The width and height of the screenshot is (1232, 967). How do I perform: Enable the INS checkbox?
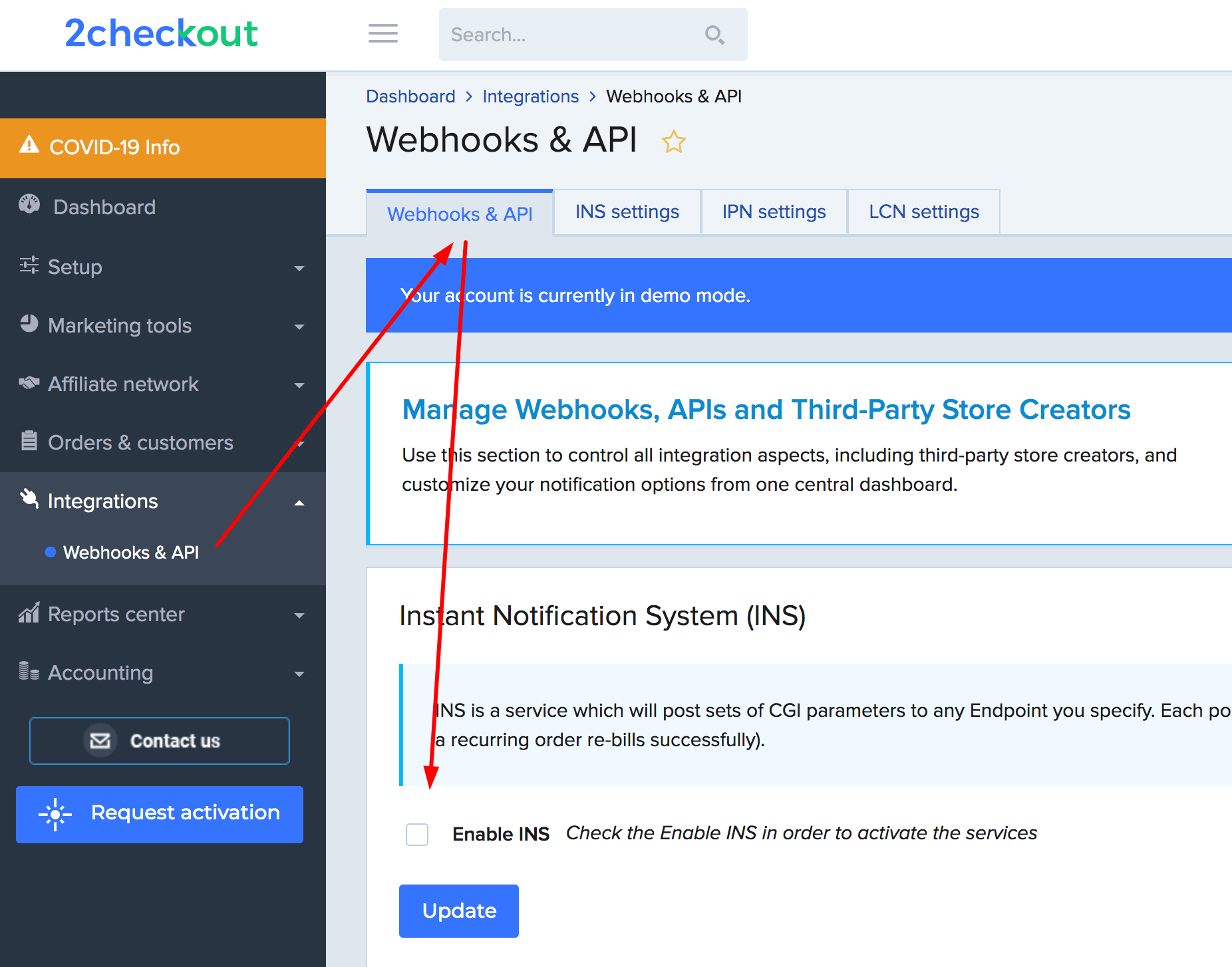tap(417, 834)
